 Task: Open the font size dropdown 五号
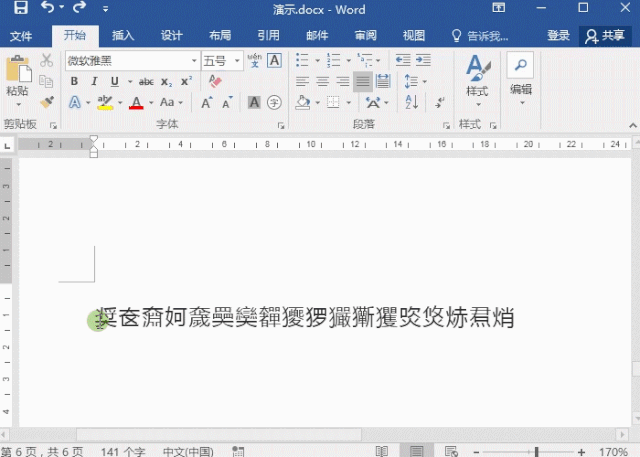point(237,61)
